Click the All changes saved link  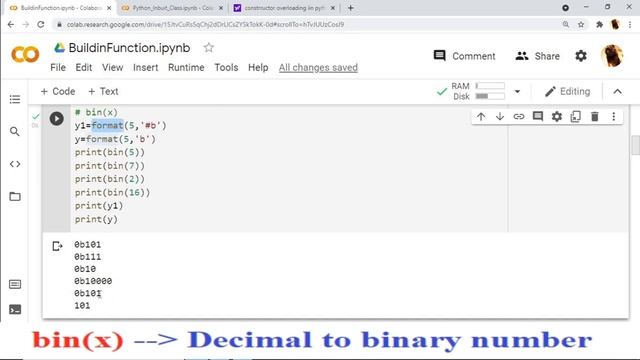click(x=318, y=67)
